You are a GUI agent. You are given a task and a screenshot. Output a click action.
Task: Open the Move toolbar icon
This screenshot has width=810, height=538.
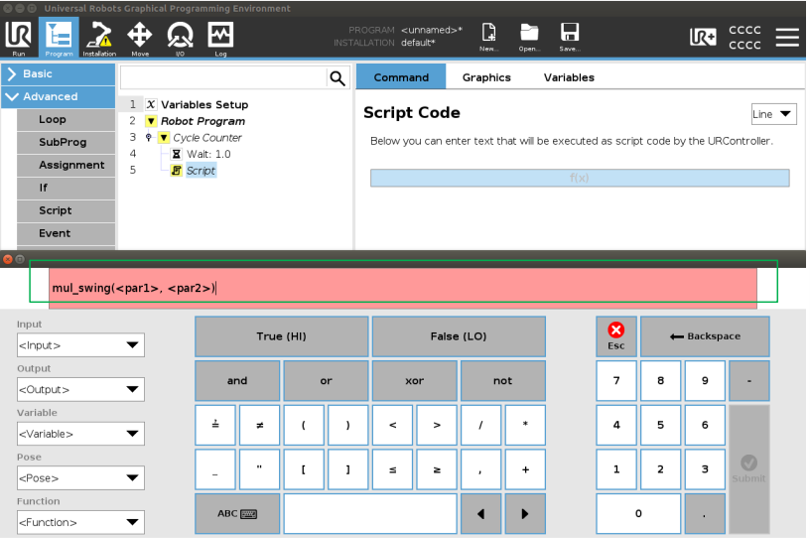[x=139, y=37]
